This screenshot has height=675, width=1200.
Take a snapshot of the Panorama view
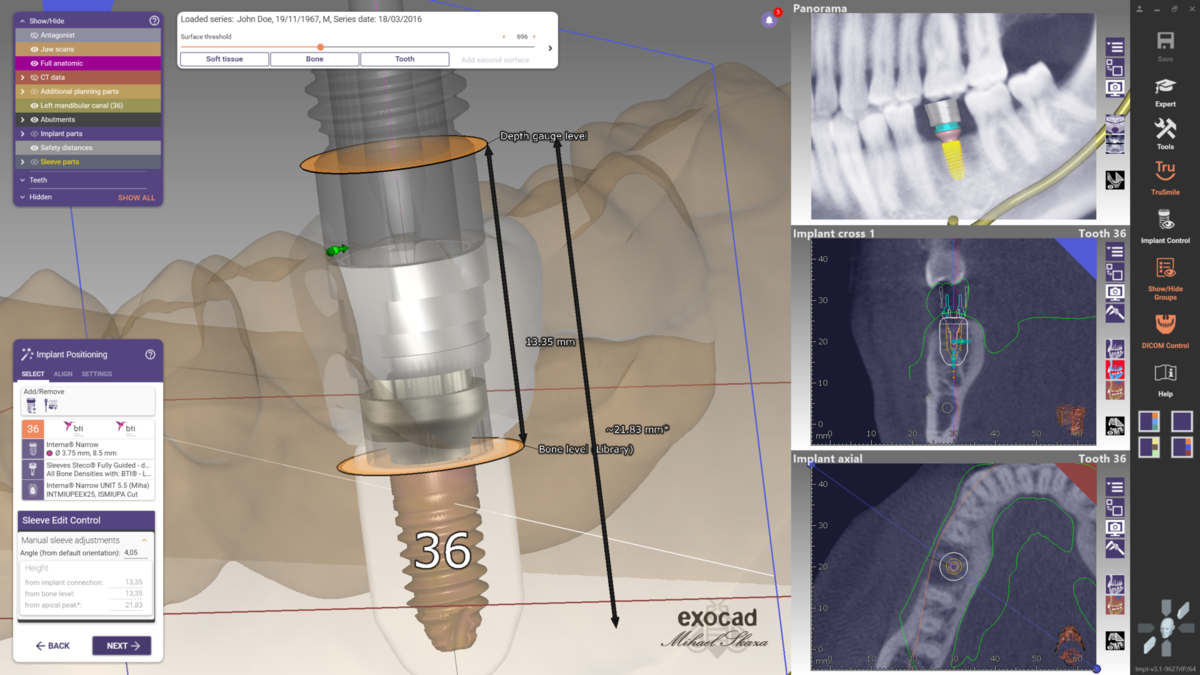[x=1115, y=88]
